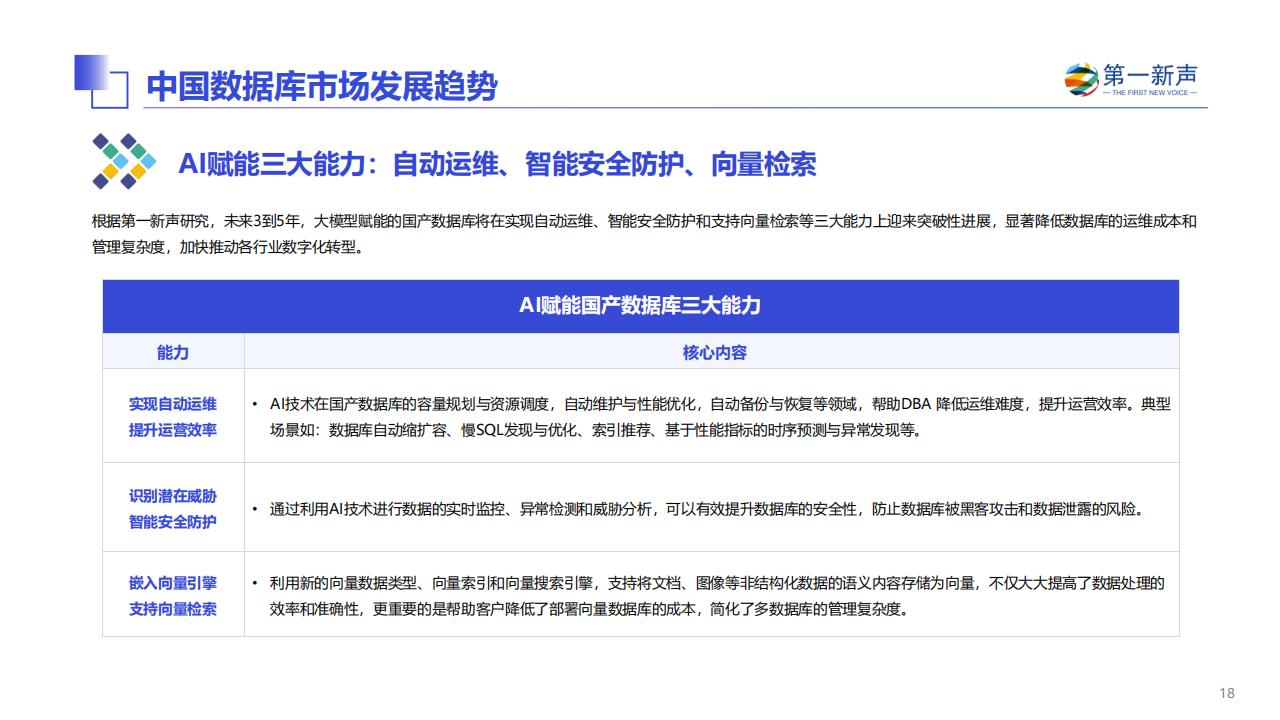Select the dark navy diamond in the cluster icon

coord(100,141)
